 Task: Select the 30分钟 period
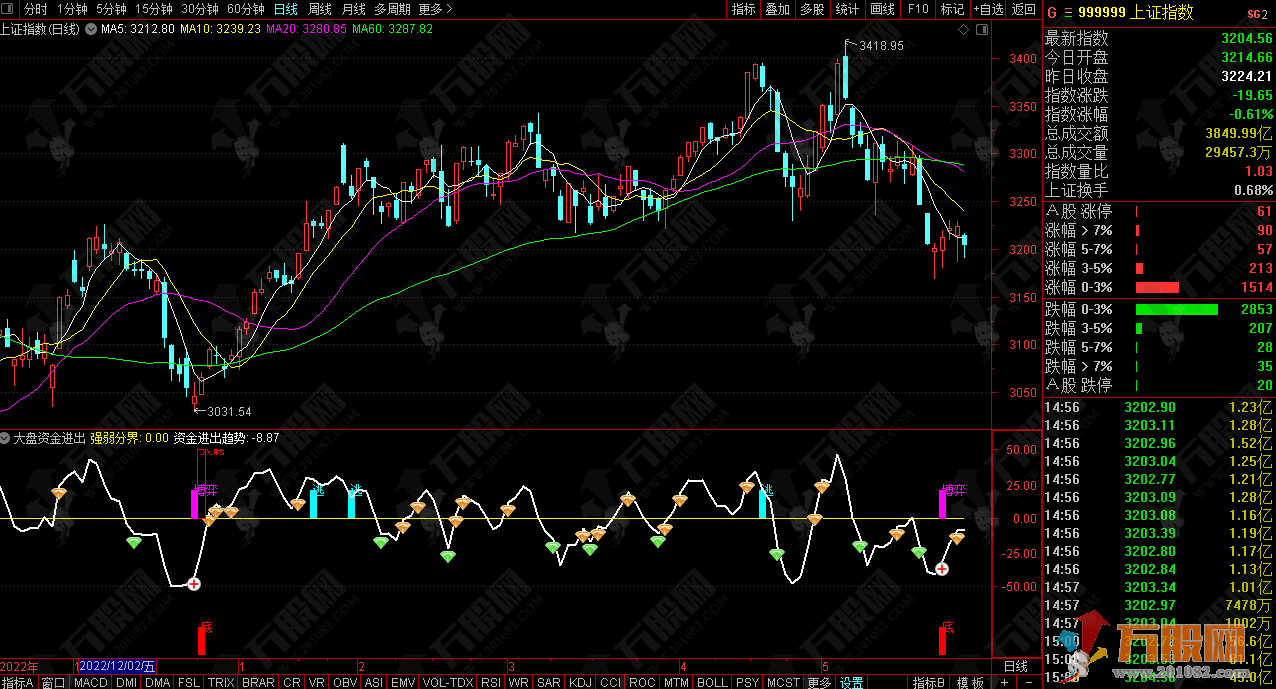[200, 9]
